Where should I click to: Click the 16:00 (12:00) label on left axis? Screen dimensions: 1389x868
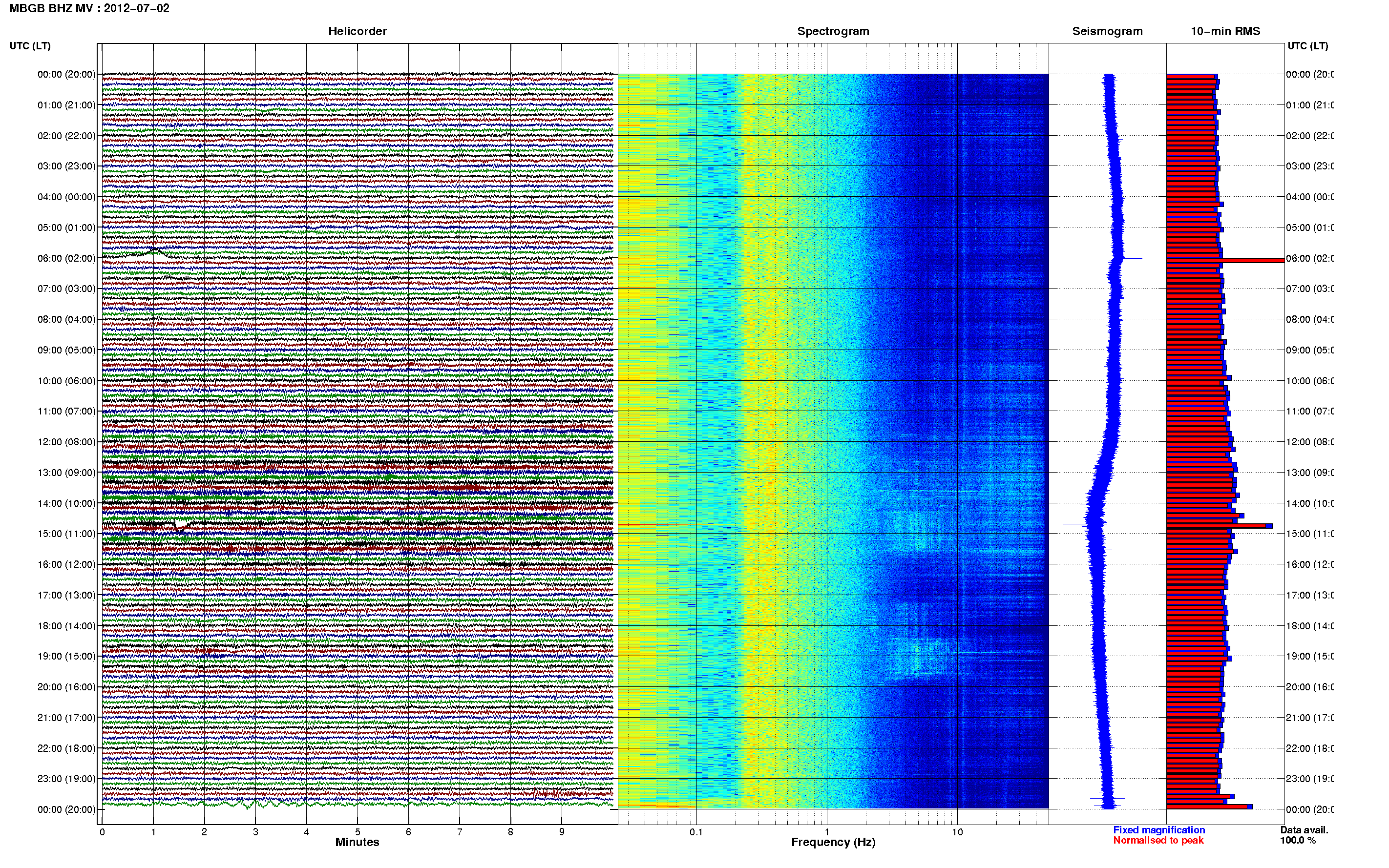pyautogui.click(x=66, y=564)
